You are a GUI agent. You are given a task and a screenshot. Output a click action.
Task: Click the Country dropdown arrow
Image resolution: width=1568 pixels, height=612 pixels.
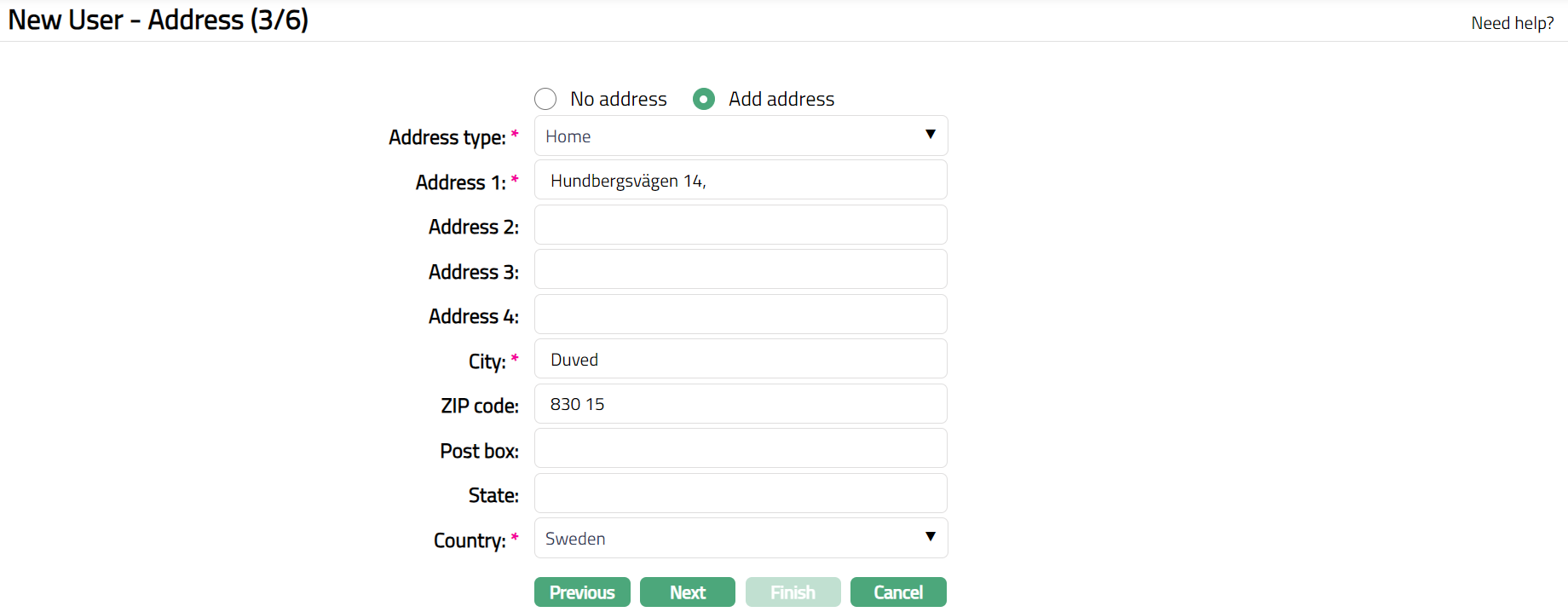(931, 537)
